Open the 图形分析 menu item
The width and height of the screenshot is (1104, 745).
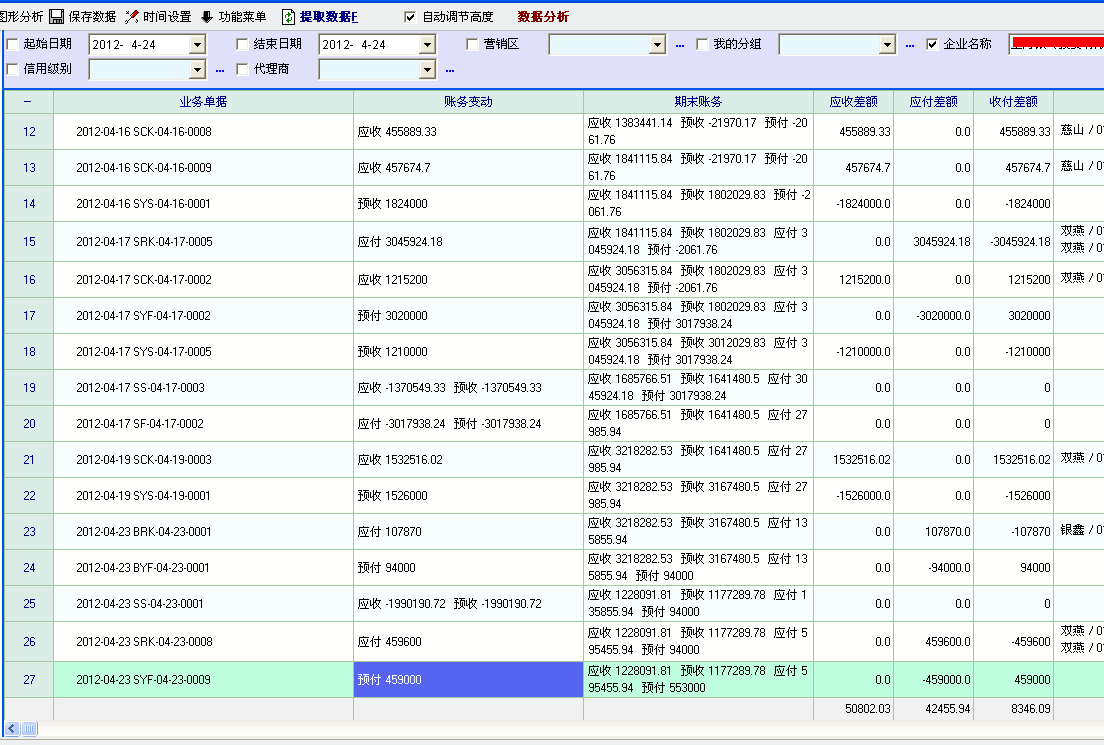(x=22, y=17)
